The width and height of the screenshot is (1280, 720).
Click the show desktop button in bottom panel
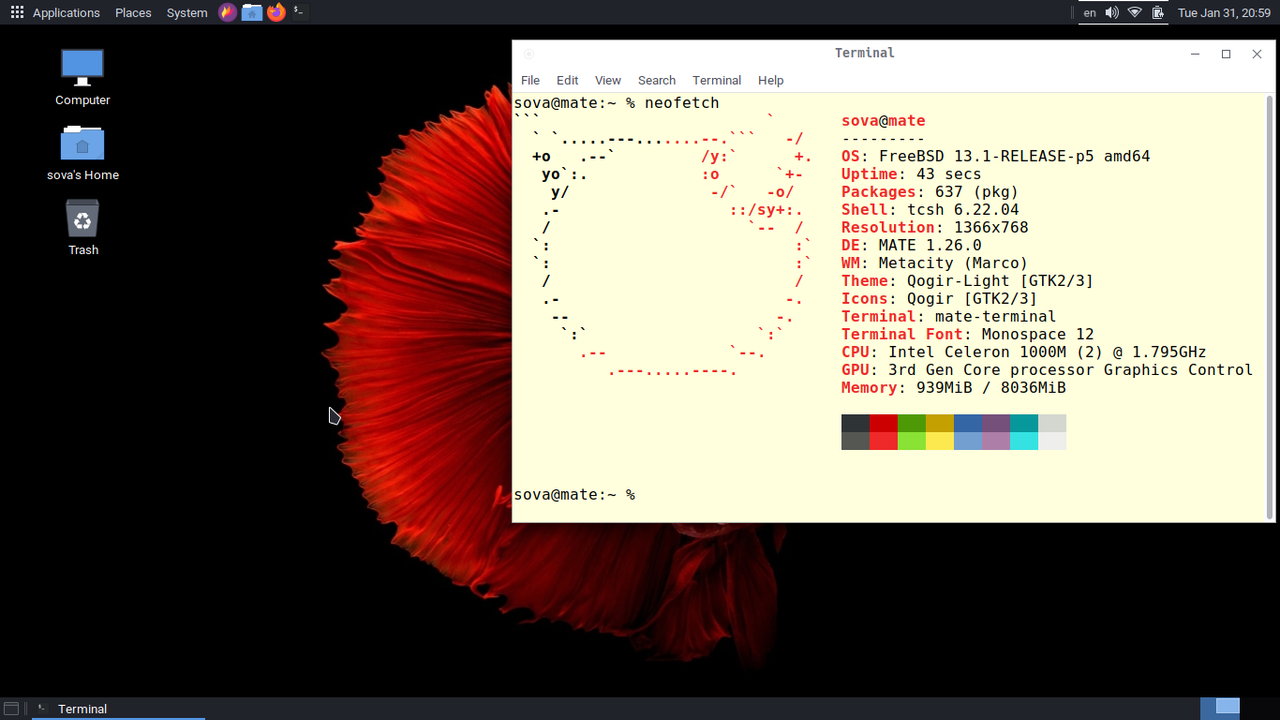(x=12, y=709)
